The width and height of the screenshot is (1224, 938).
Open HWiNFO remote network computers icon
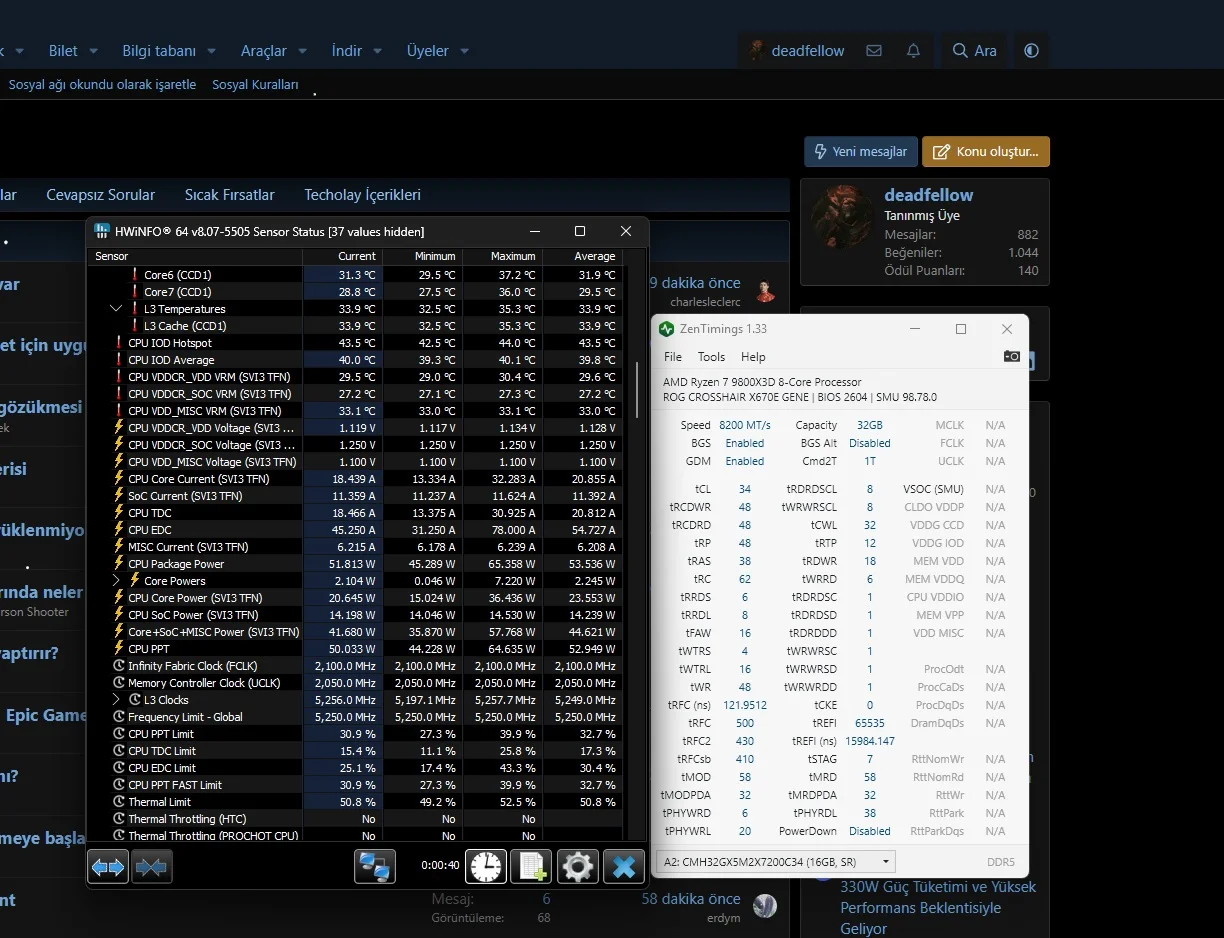(375, 866)
